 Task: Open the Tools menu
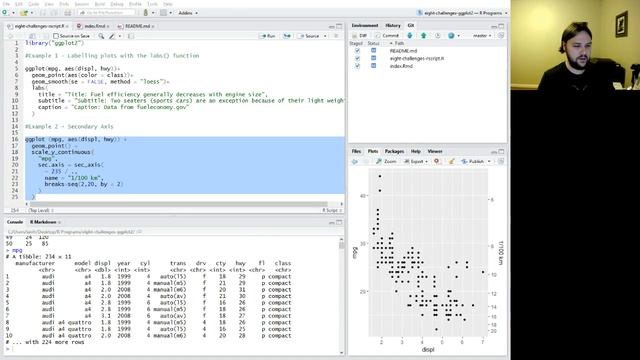click(152, 4)
